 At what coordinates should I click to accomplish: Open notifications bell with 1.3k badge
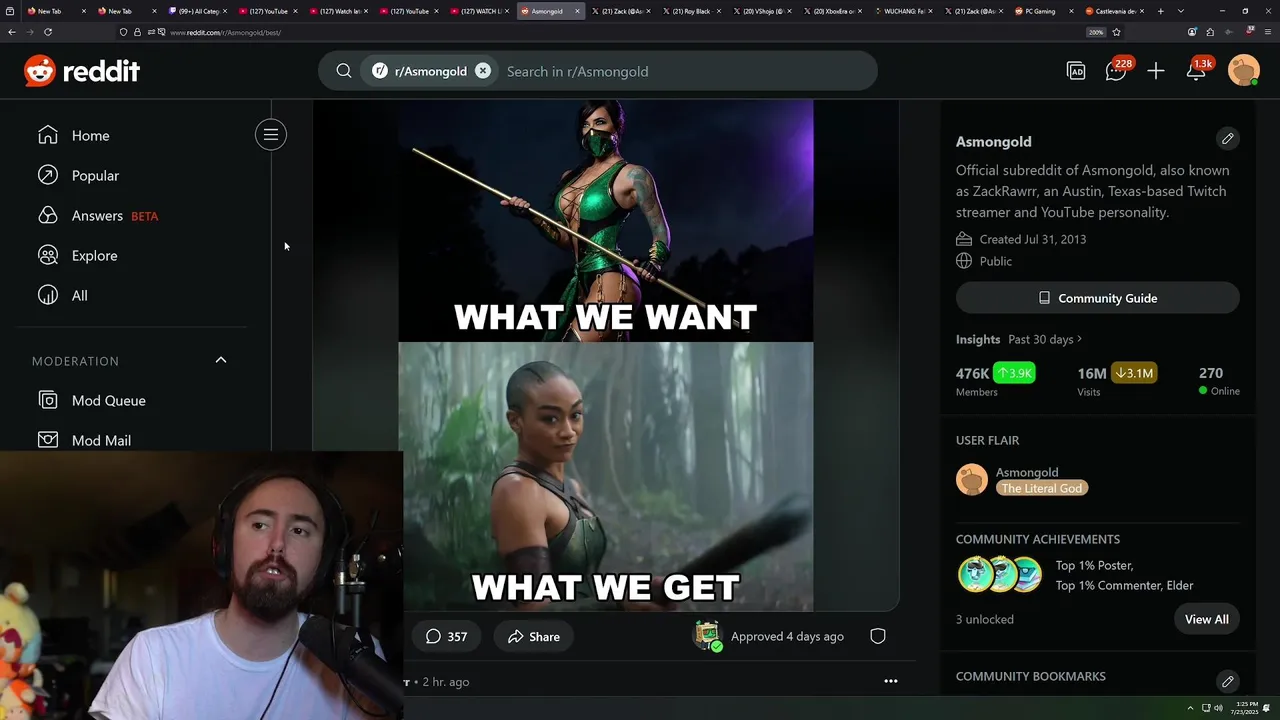point(1196,71)
